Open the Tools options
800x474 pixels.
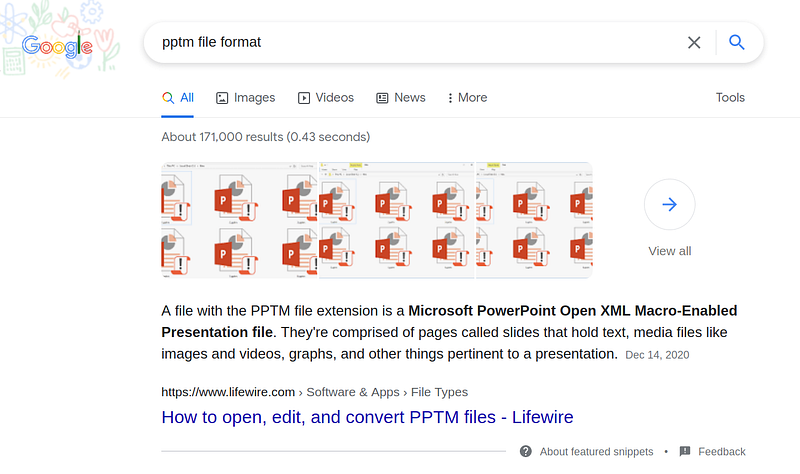coord(730,97)
